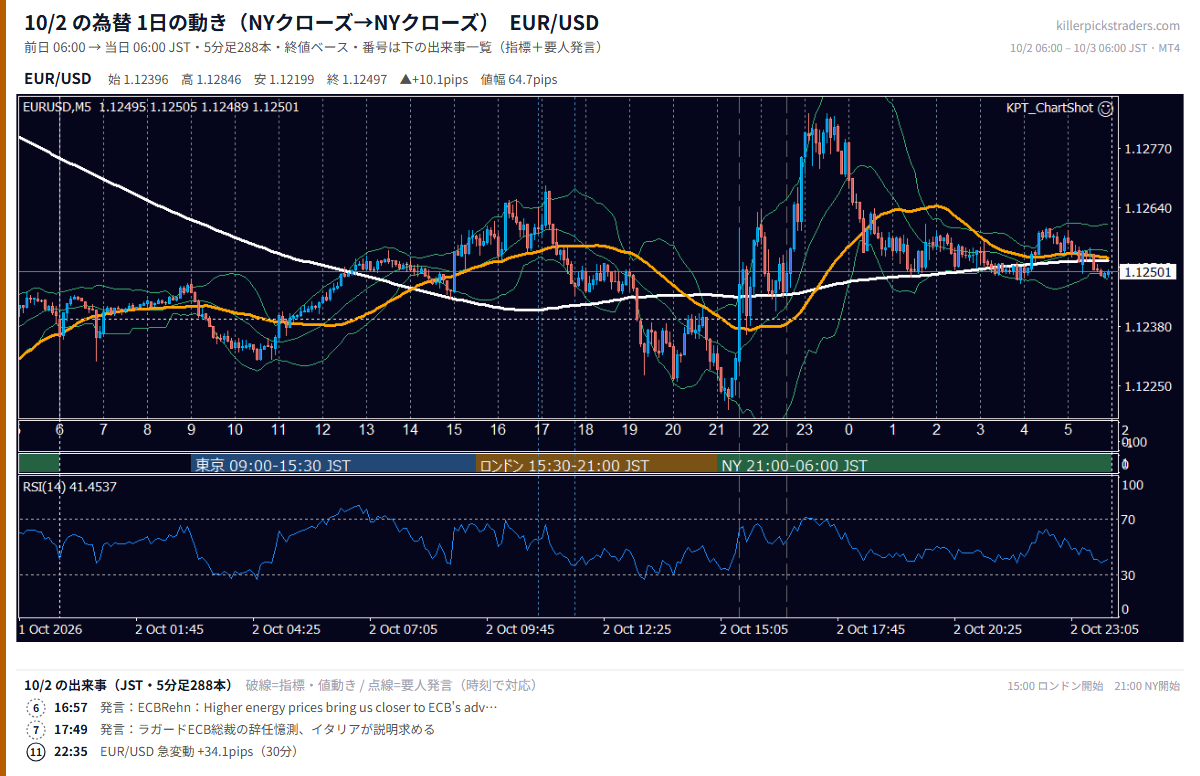1200x776 pixels.
Task: Select the circled number 6 event marker
Action: click(36, 708)
